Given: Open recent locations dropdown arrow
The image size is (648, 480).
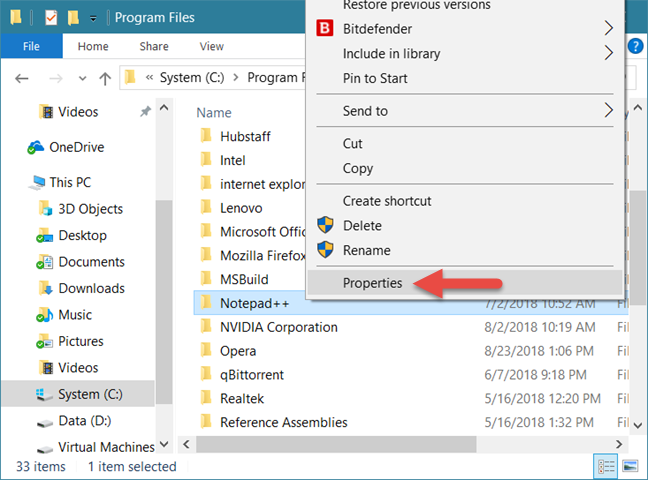Looking at the screenshot, I should 82,78.
